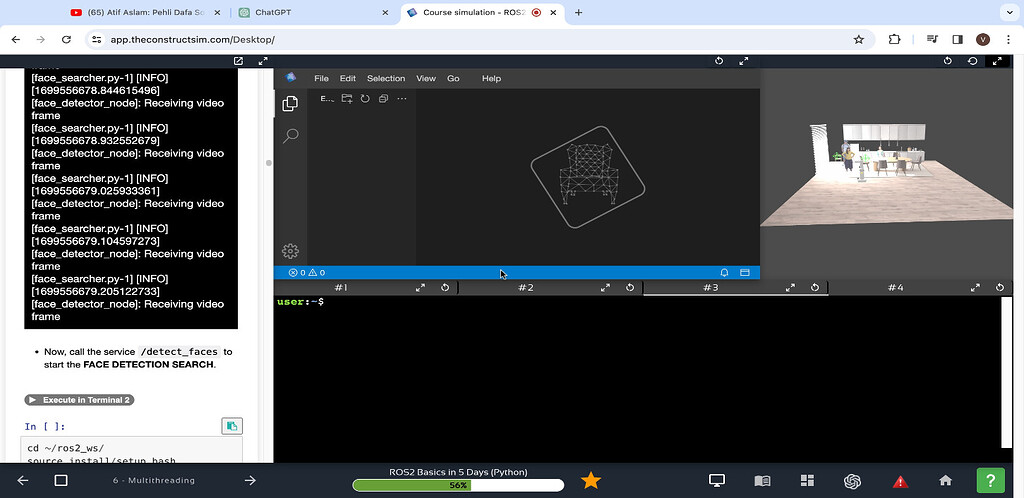Copy the notebook code cell contents
This screenshot has width=1024, height=498.
(x=231, y=427)
